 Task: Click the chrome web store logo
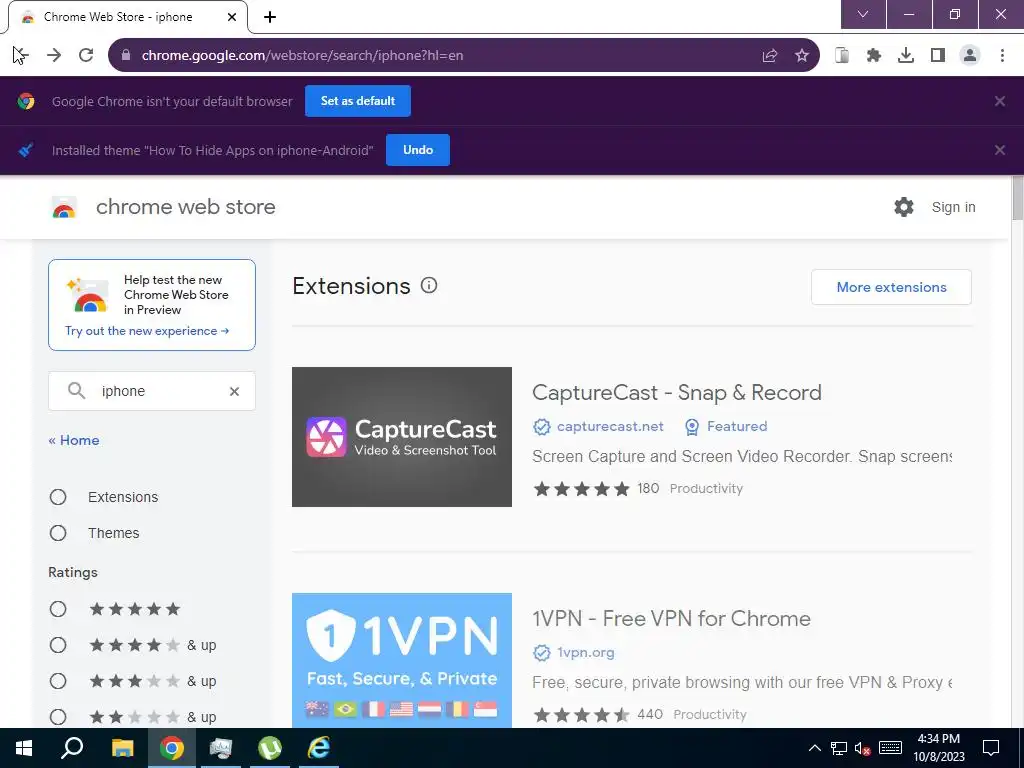[64, 208]
